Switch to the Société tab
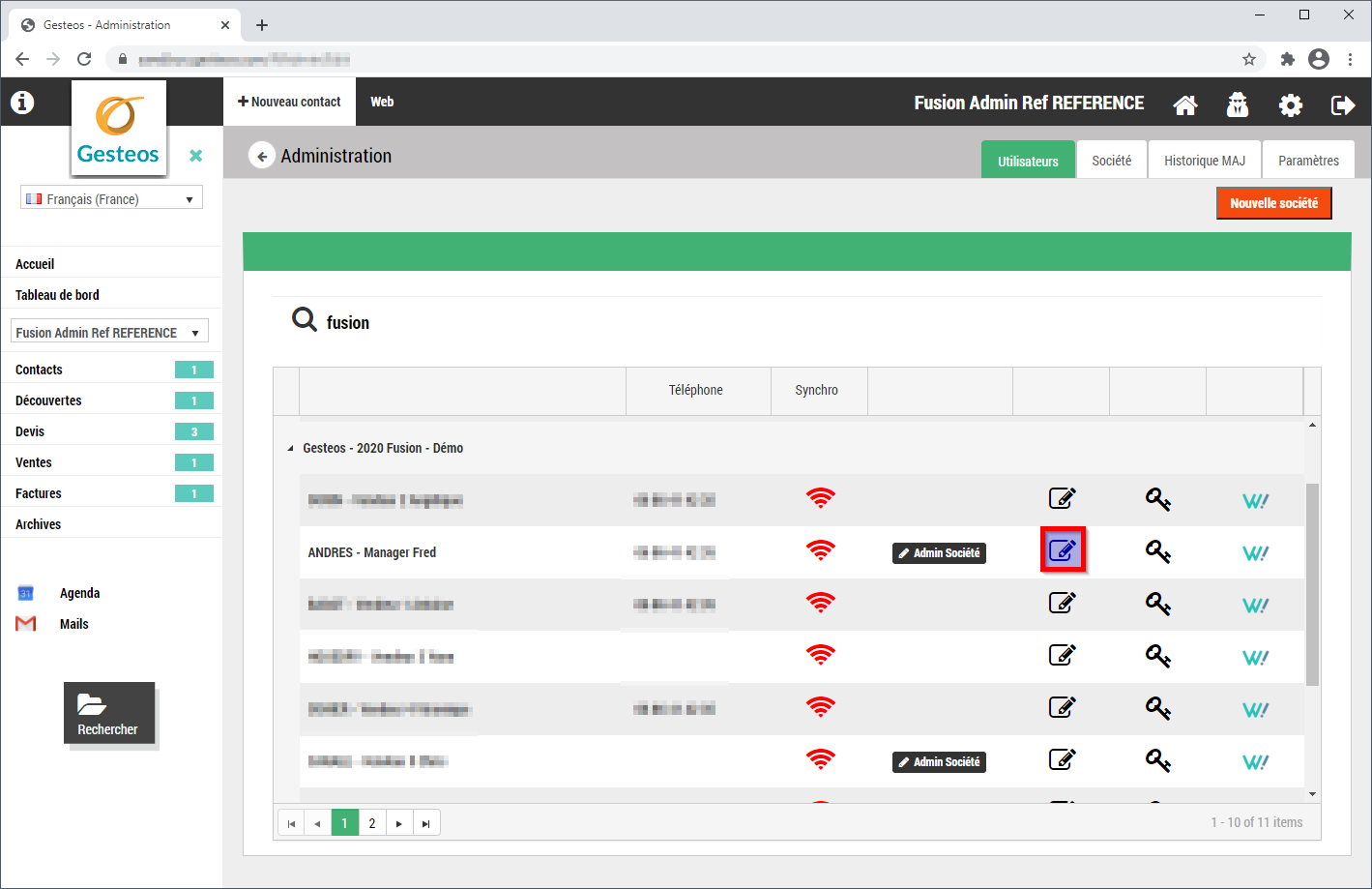 (1111, 161)
